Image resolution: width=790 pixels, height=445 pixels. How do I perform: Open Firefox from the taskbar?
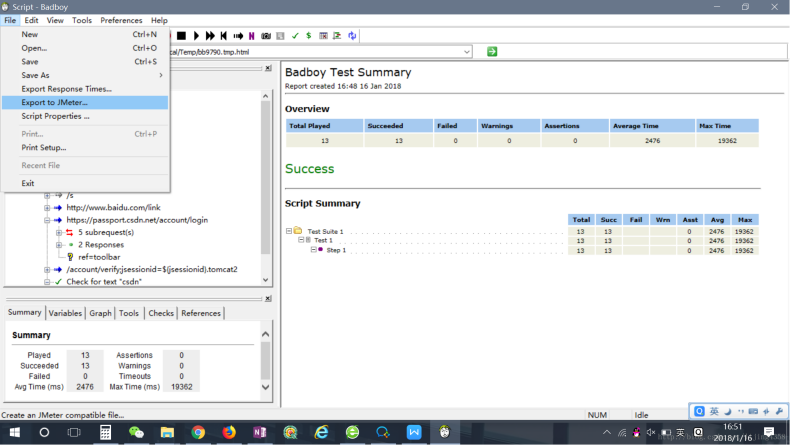click(229, 432)
